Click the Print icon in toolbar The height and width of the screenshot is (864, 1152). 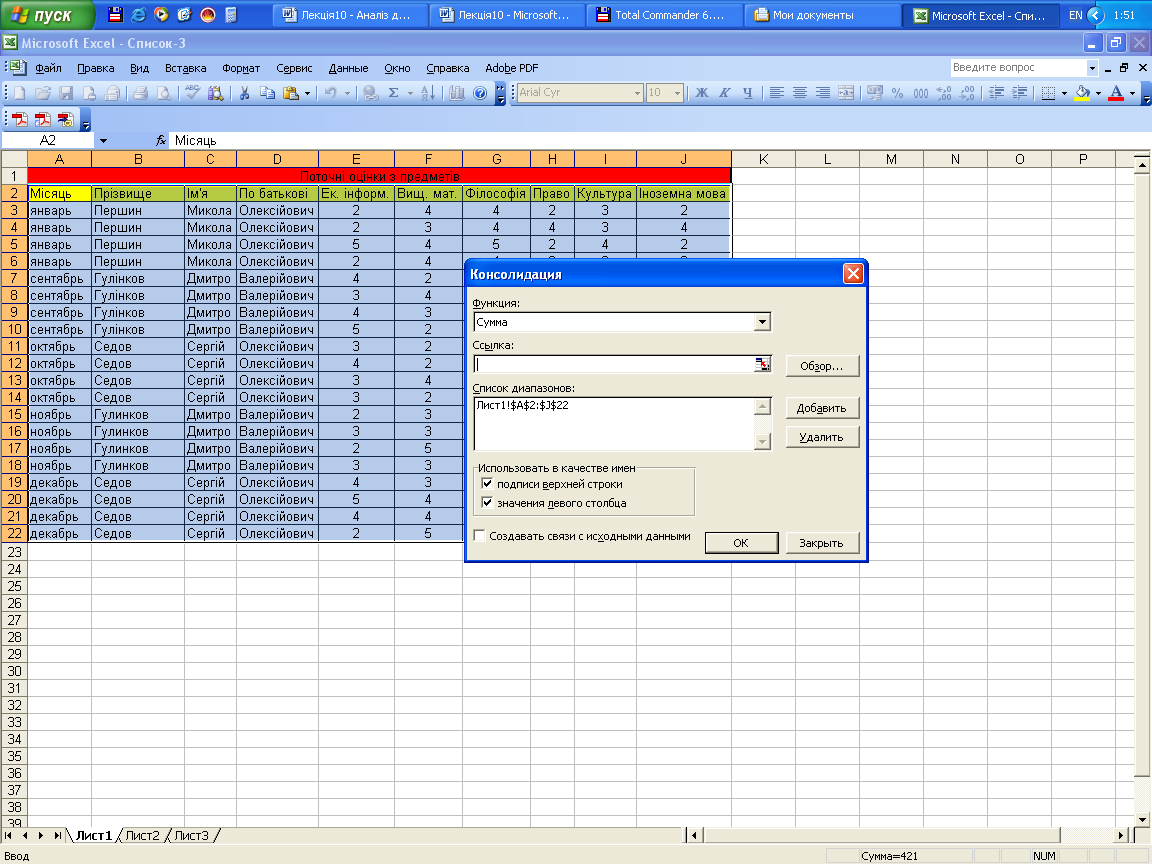pyautogui.click(x=140, y=93)
